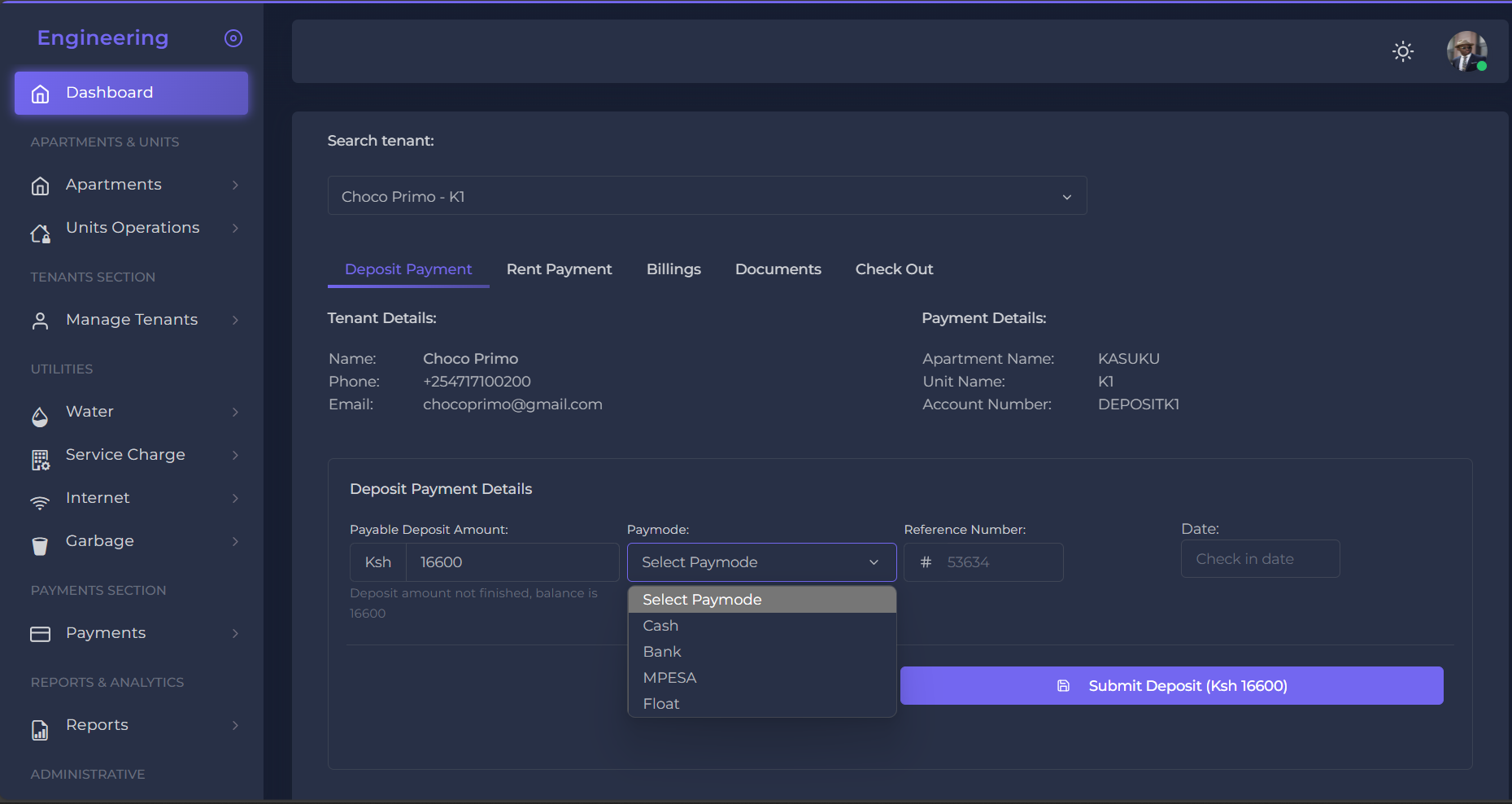This screenshot has width=1512, height=804.
Task: Click the Manage Tenants person icon
Action: (40, 321)
